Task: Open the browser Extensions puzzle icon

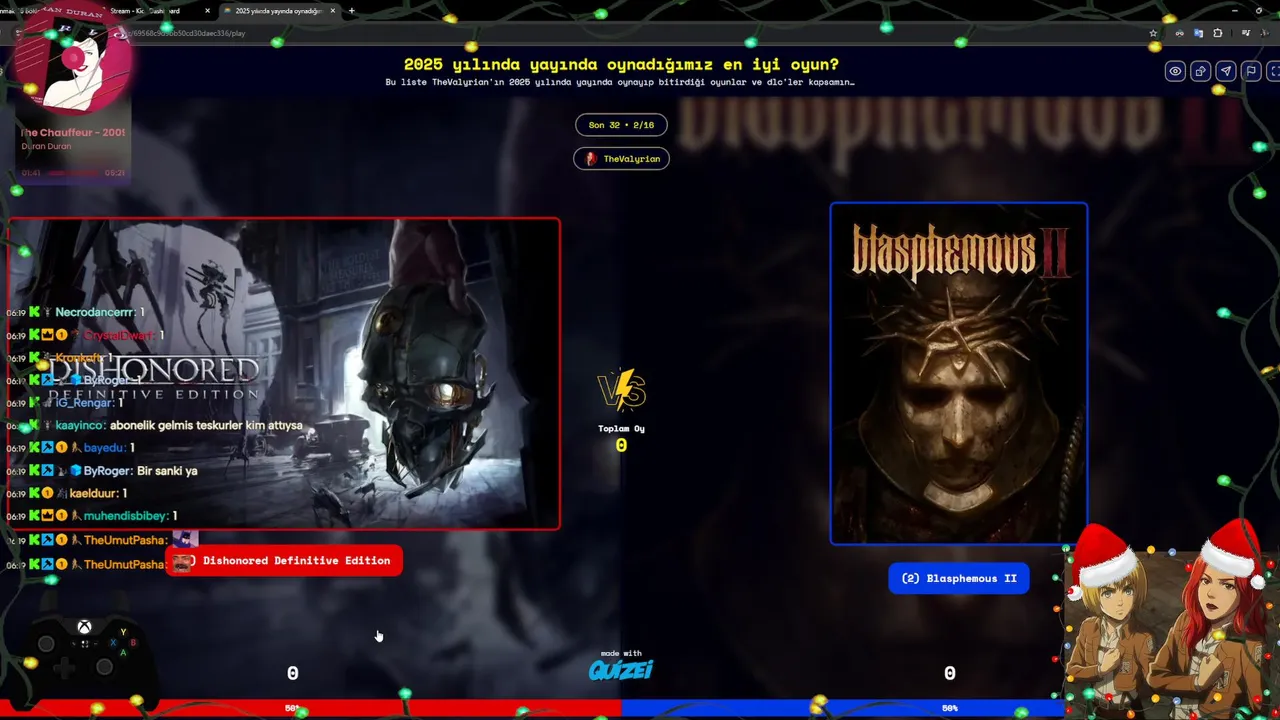Action: (1217, 33)
